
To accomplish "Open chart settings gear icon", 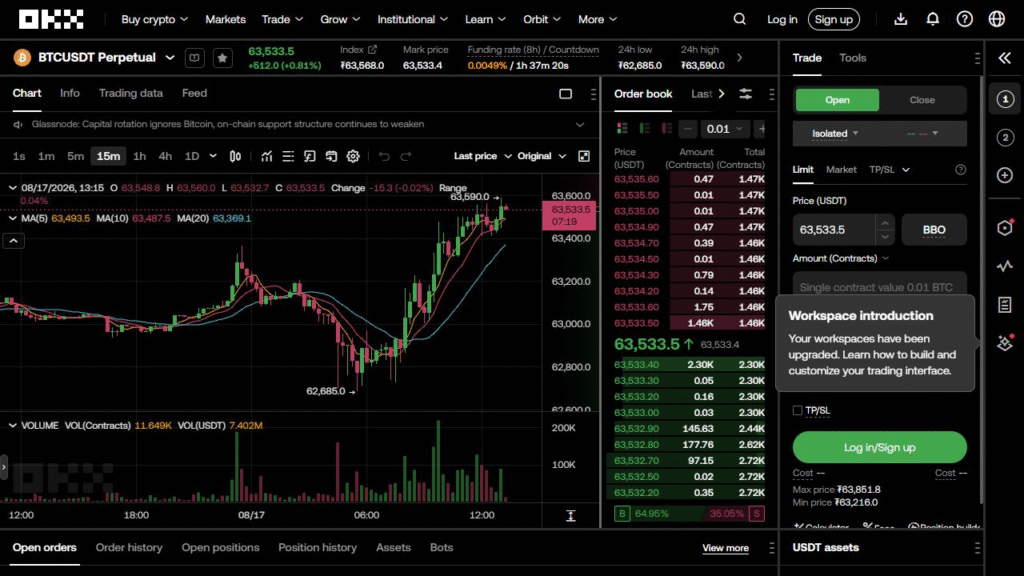I will click(x=353, y=156).
